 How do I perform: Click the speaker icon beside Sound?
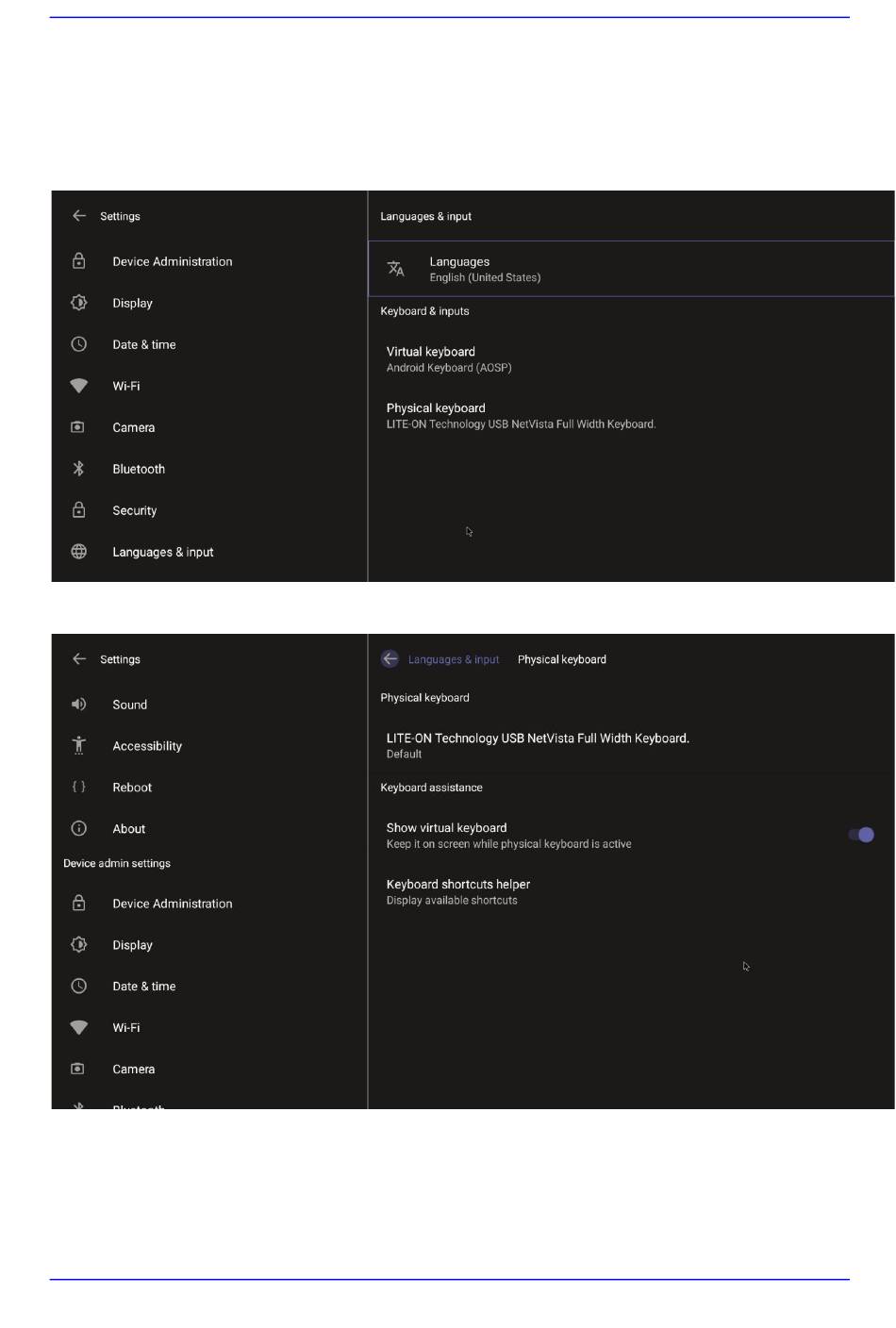click(79, 705)
